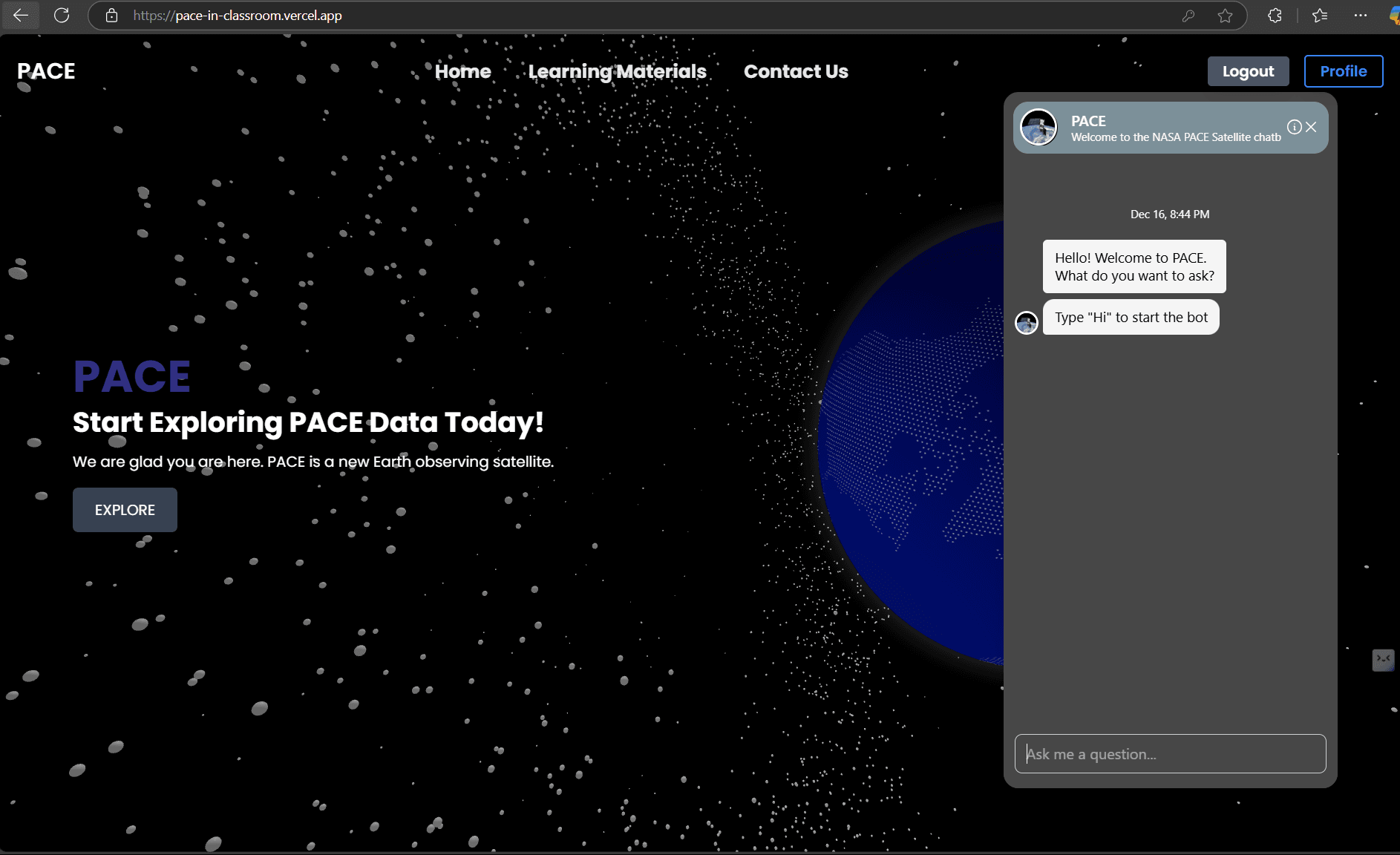
Task: Click the PACE satellite avatar in chat header
Action: tap(1039, 127)
